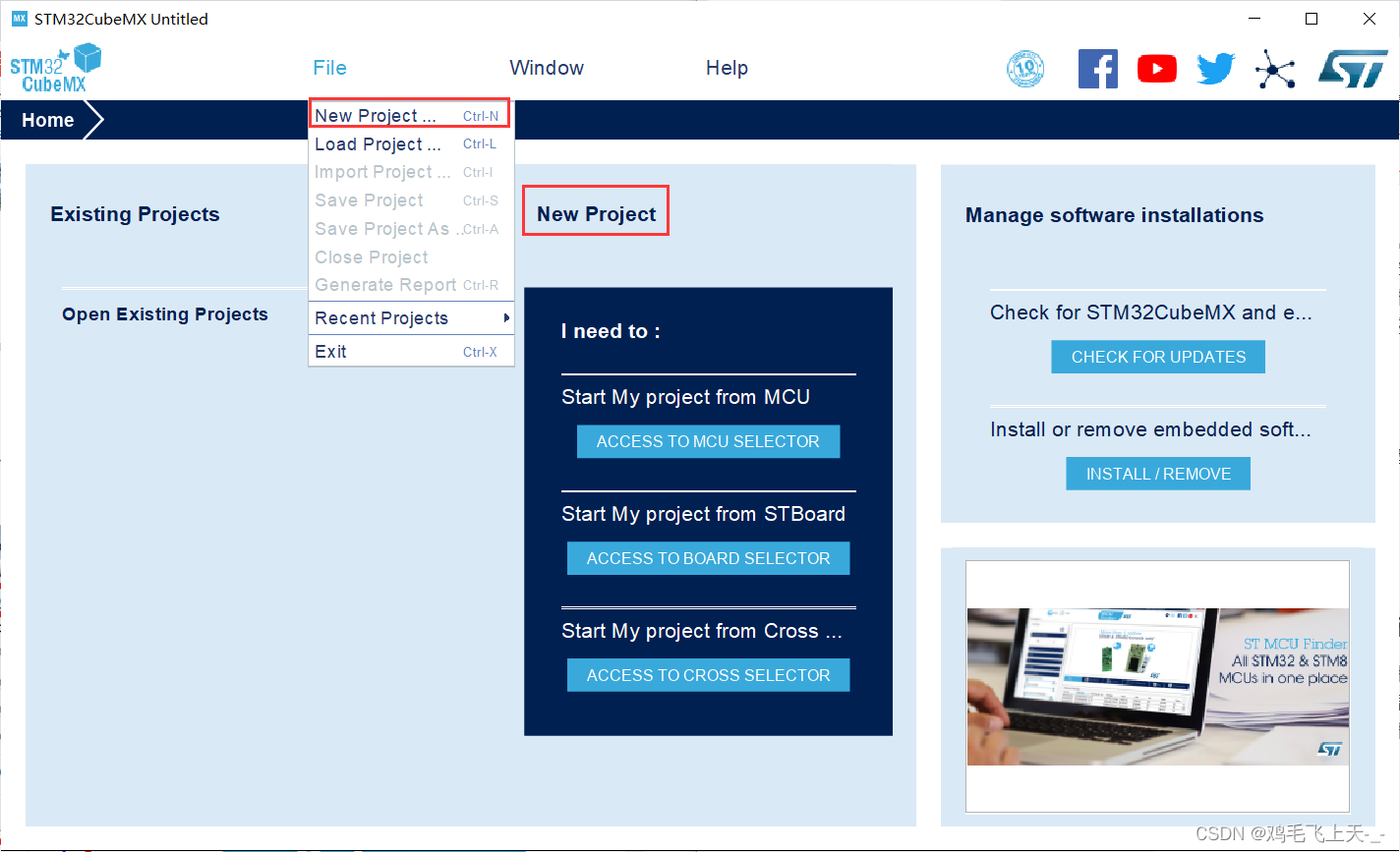Open the 10 years anniversary badge icon

coord(1025,69)
